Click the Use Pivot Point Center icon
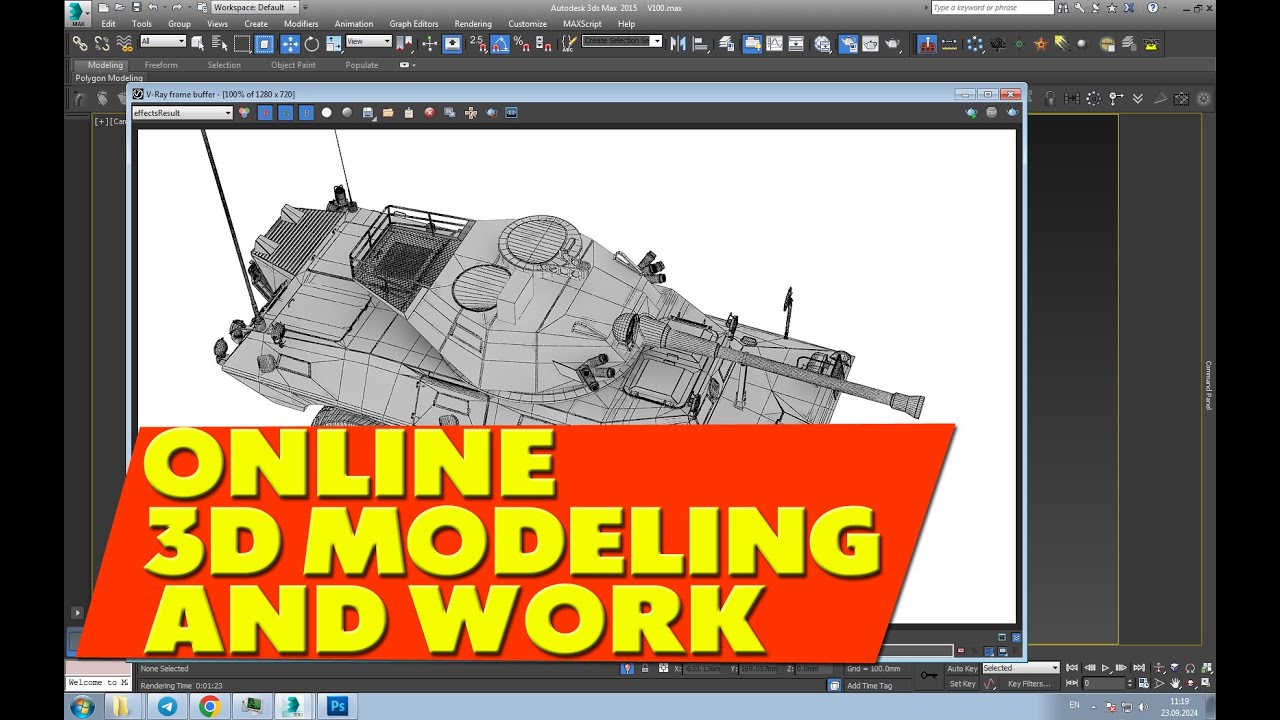The image size is (1280, 720). tap(406, 44)
